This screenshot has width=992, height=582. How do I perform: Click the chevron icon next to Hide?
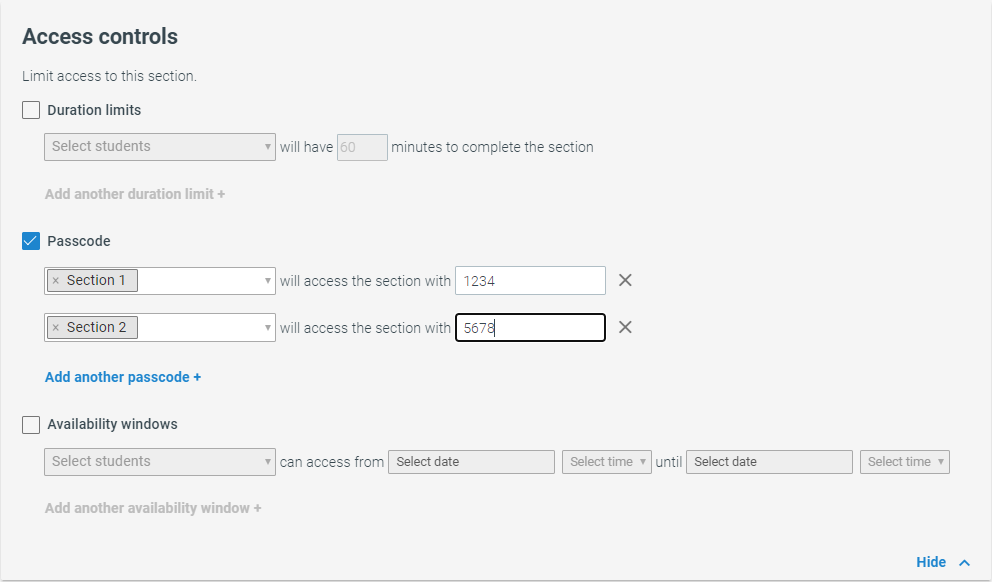[964, 562]
